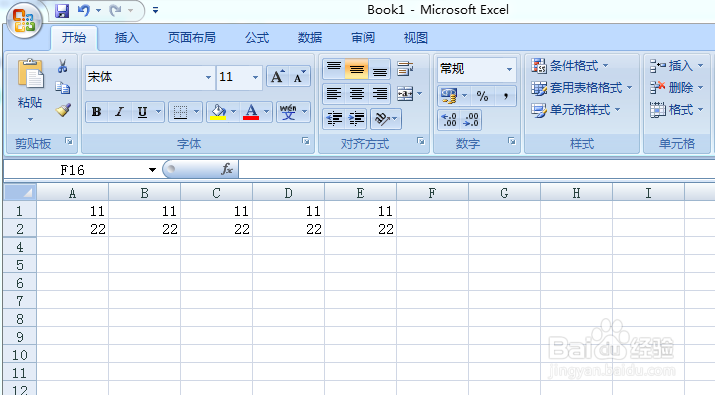Align text left
The image size is (715, 395).
click(334, 94)
